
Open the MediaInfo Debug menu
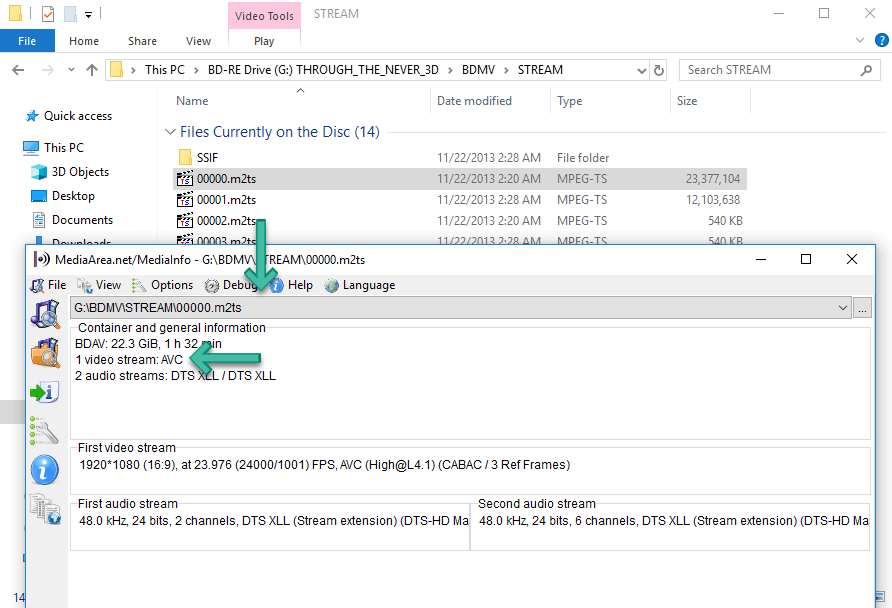231,285
